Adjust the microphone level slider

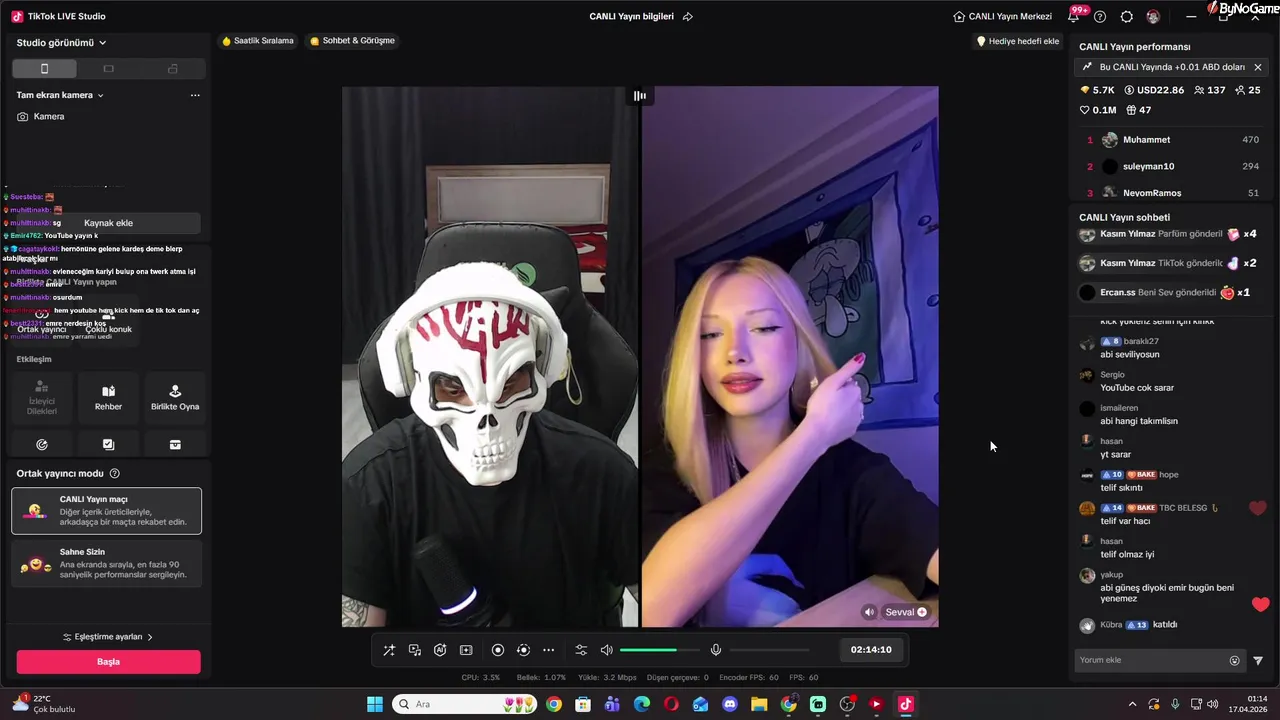[770, 650]
